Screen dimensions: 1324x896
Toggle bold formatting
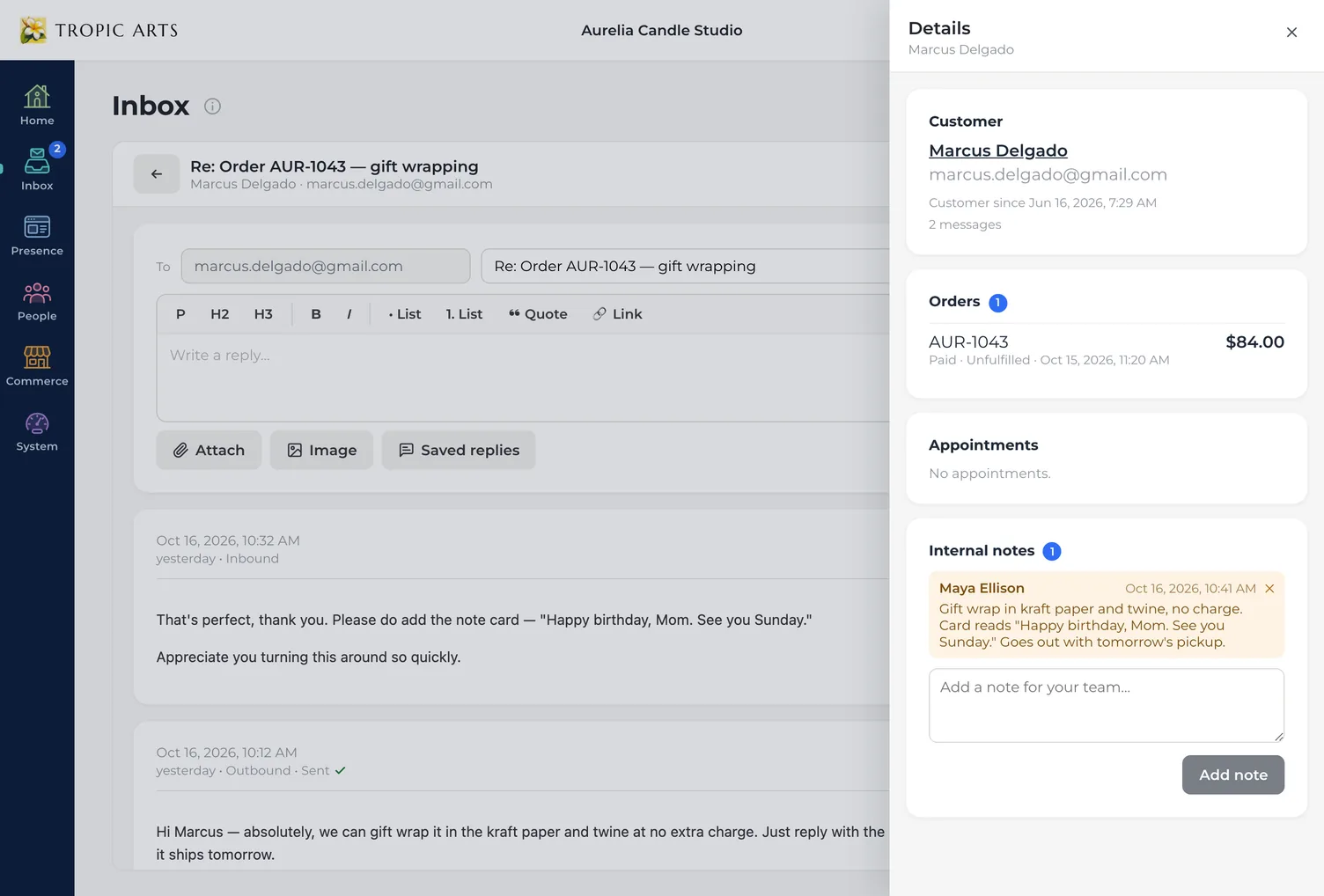316,314
